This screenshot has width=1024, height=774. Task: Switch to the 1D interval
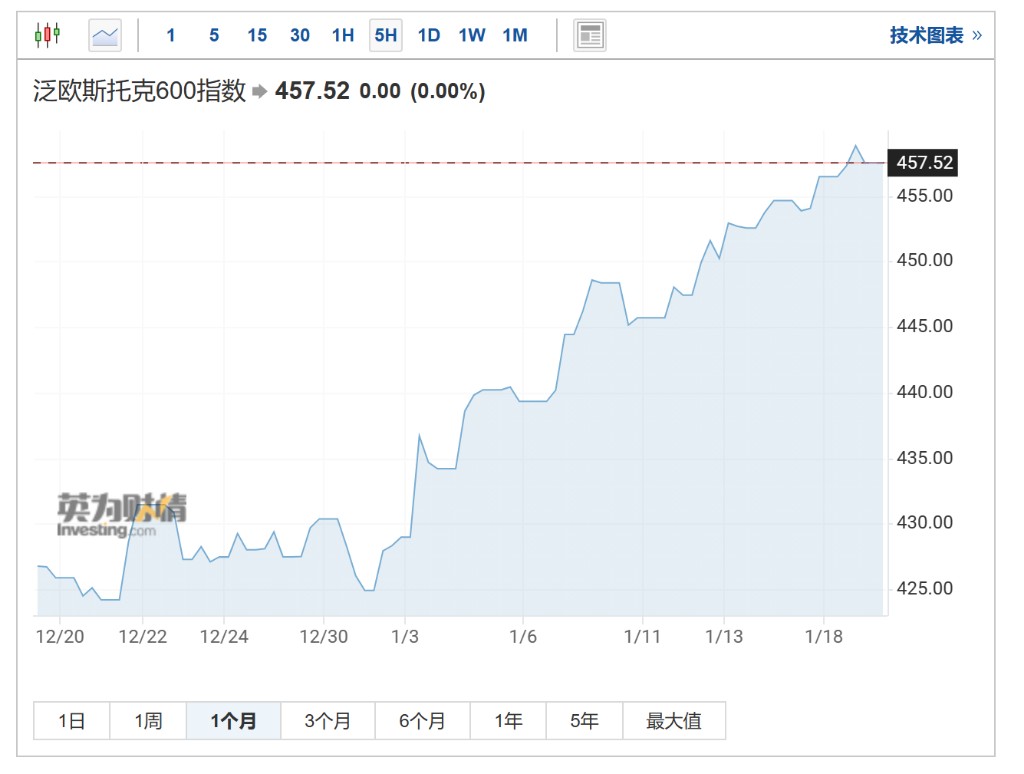pyautogui.click(x=429, y=36)
